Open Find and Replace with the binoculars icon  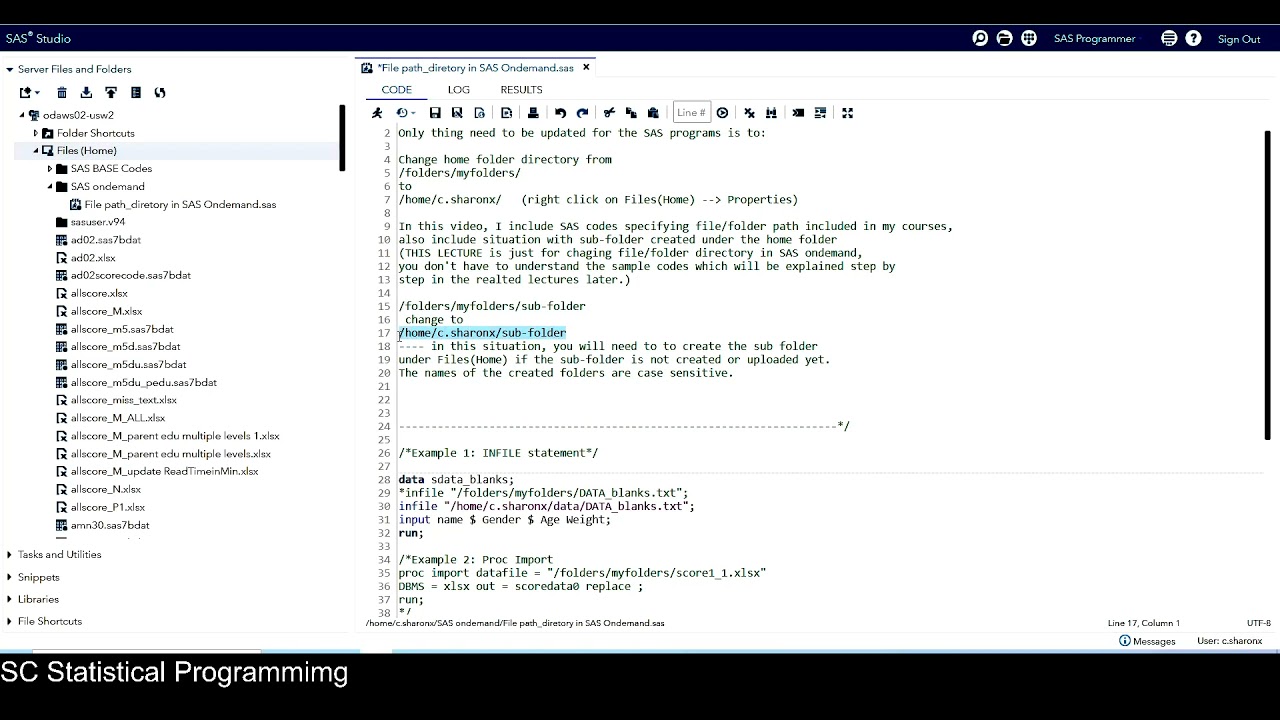(771, 113)
